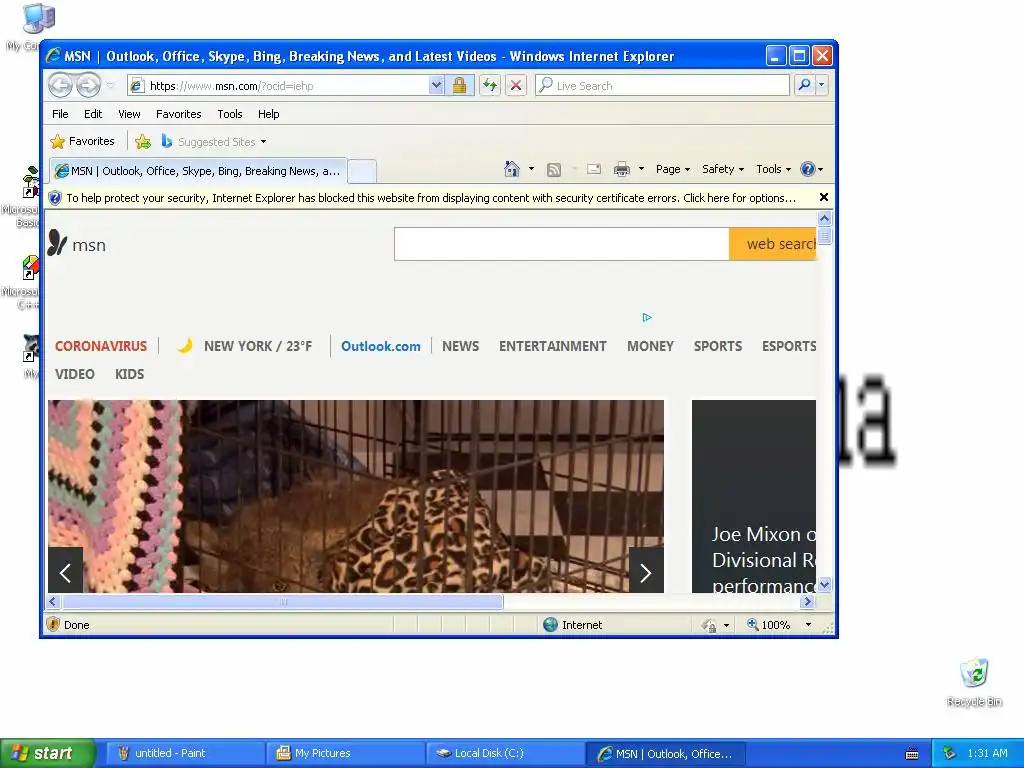Click next slide arrow on carousel
Image resolution: width=1024 pixels, height=768 pixels.
pos(646,573)
